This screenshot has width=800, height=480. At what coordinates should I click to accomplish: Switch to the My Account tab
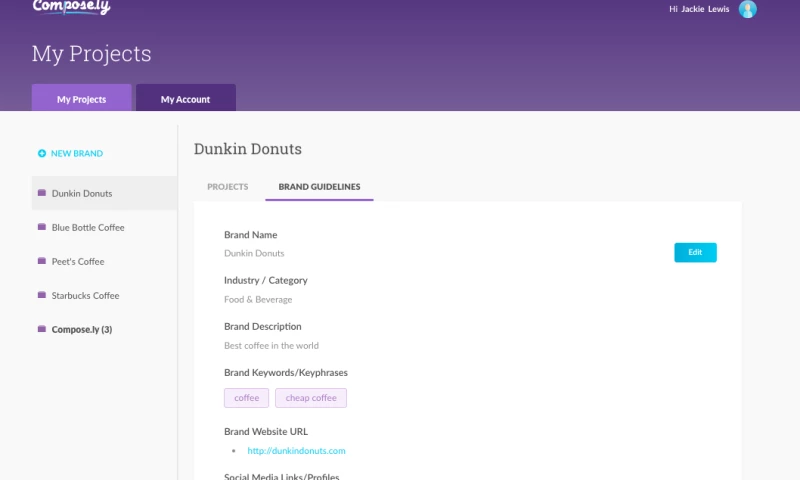pyautogui.click(x=186, y=99)
